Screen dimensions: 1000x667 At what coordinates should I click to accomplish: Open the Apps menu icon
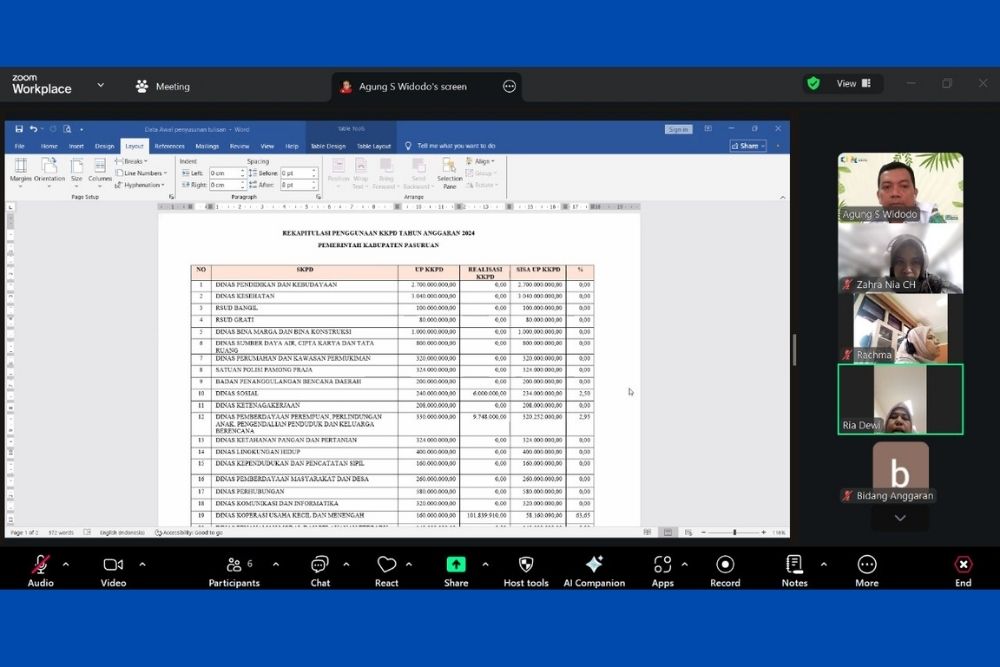[662, 567]
